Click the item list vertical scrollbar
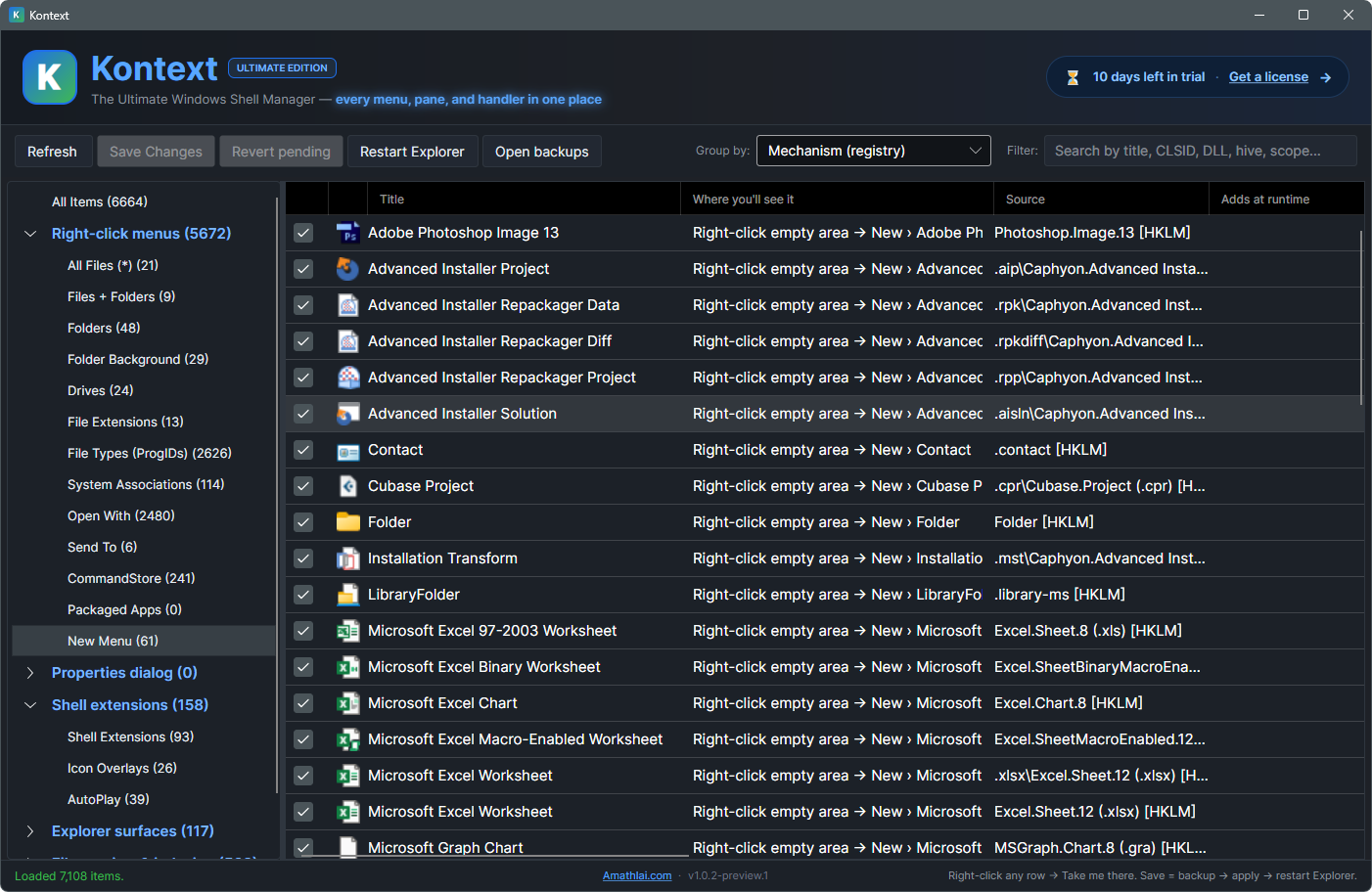This screenshot has height=892, width=1372. tap(1361, 318)
